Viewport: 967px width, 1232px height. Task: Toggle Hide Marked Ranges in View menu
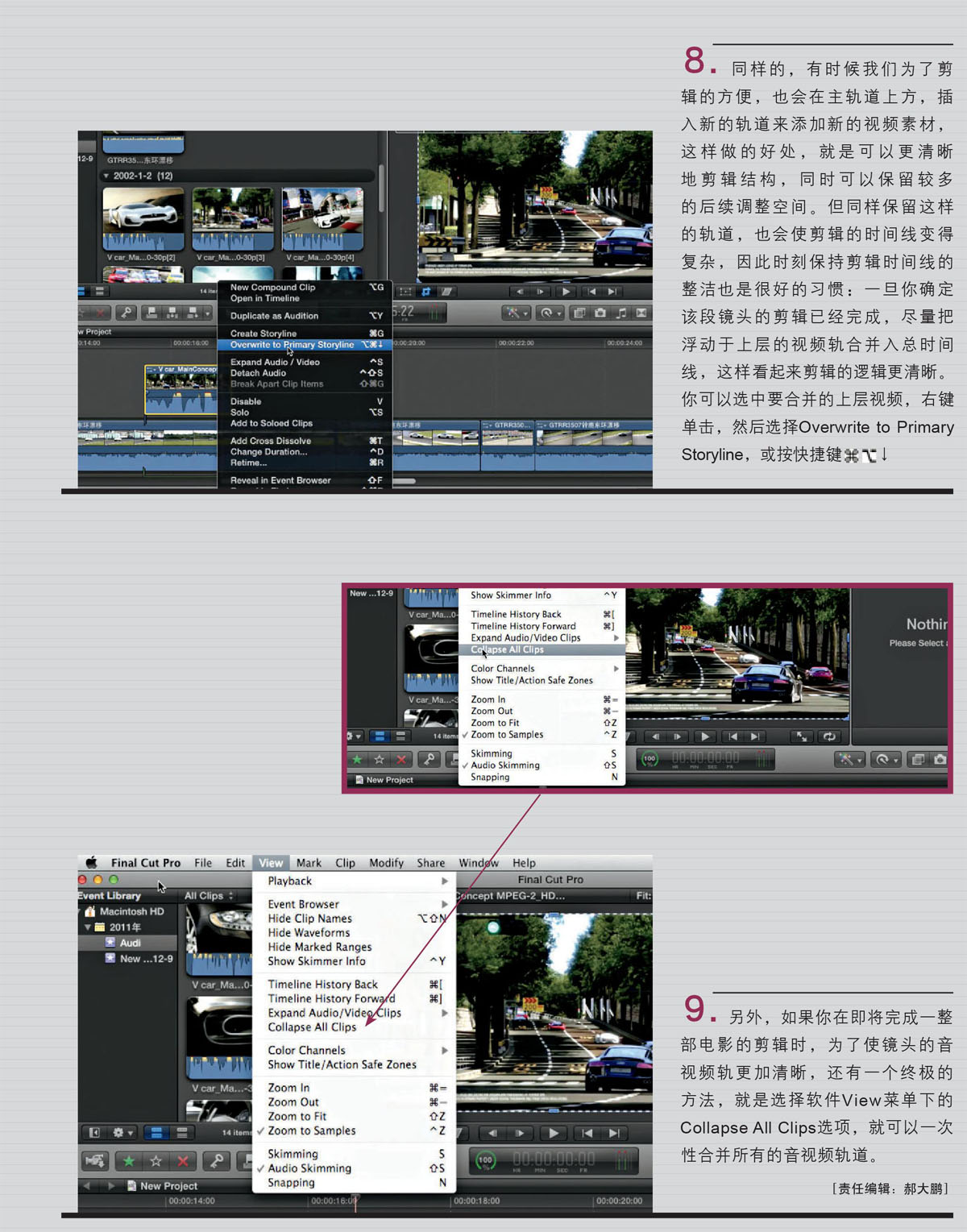click(355, 947)
